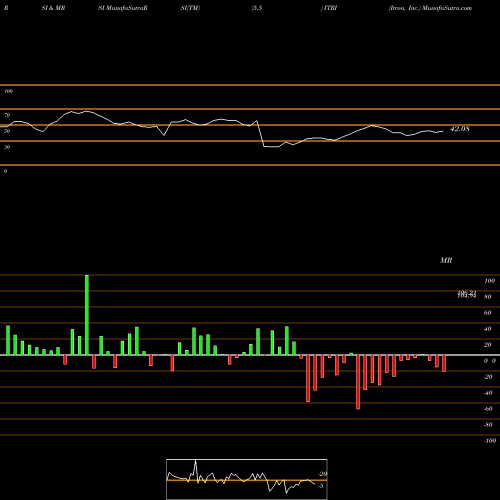Click the RSI value label 42.08
Screen dimensions: 500x500
click(460, 129)
